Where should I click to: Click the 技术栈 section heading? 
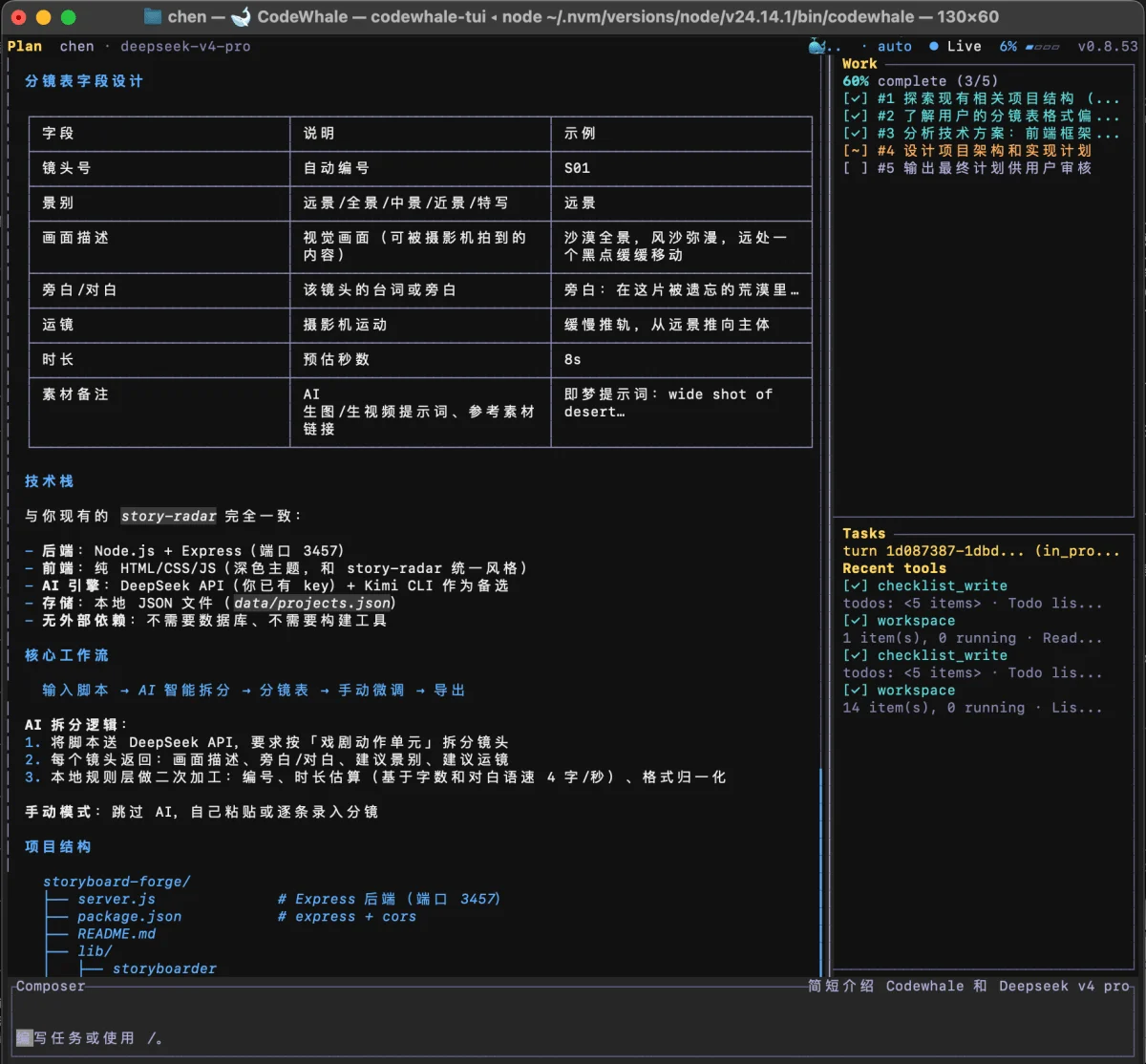pos(50,480)
